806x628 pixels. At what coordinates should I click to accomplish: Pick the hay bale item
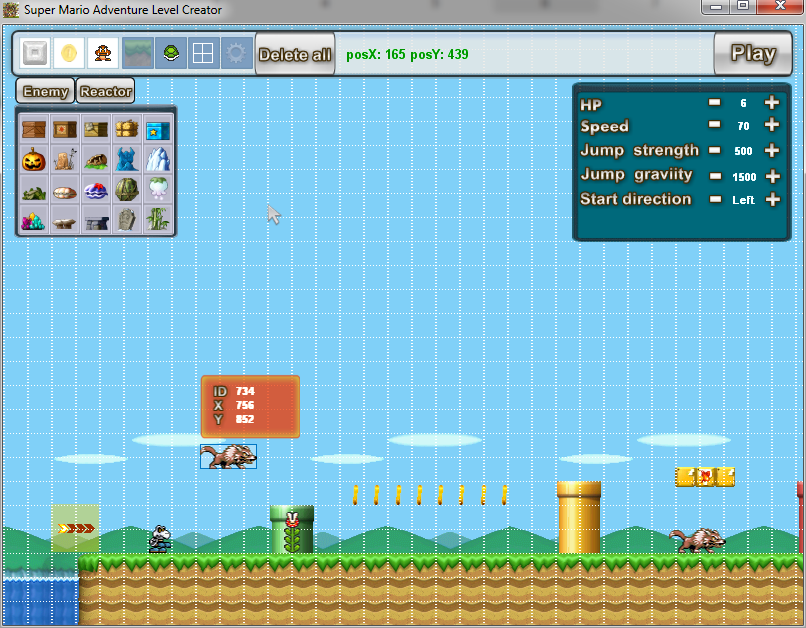[x=127, y=129]
